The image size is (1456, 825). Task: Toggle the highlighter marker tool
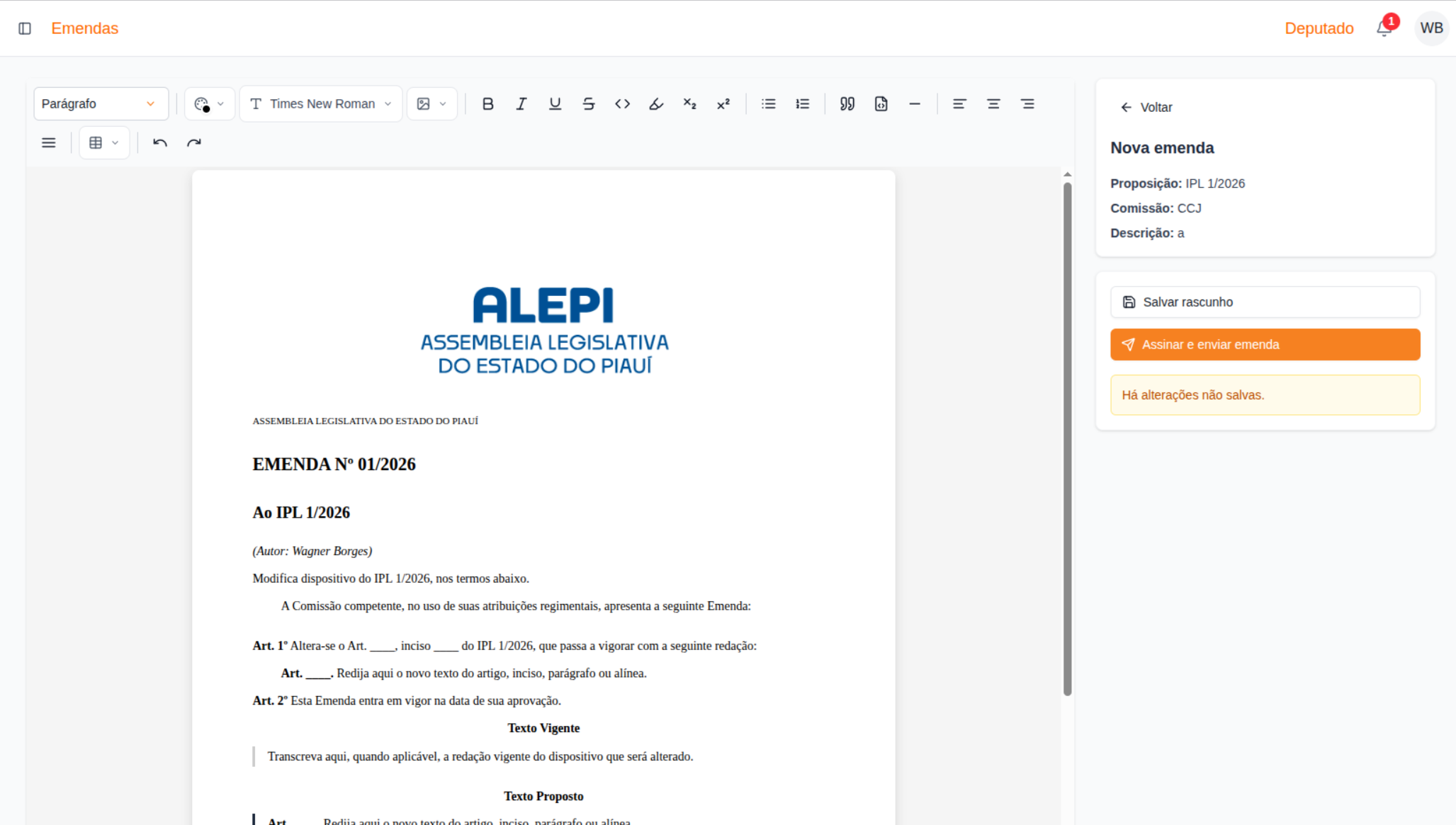click(656, 104)
